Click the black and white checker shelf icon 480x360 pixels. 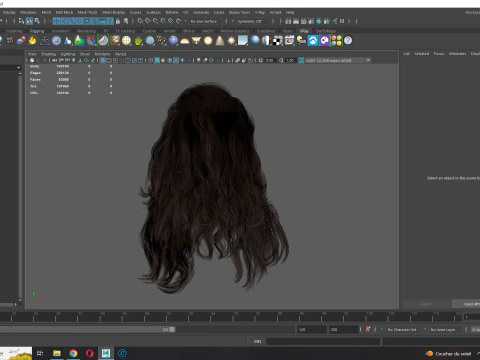[278, 41]
